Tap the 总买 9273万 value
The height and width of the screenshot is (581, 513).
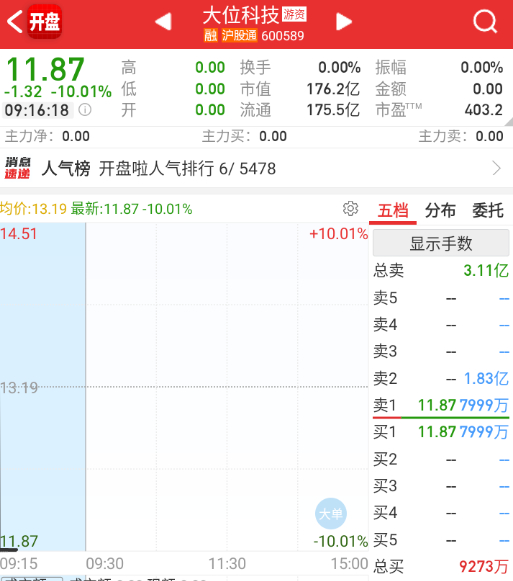(484, 566)
